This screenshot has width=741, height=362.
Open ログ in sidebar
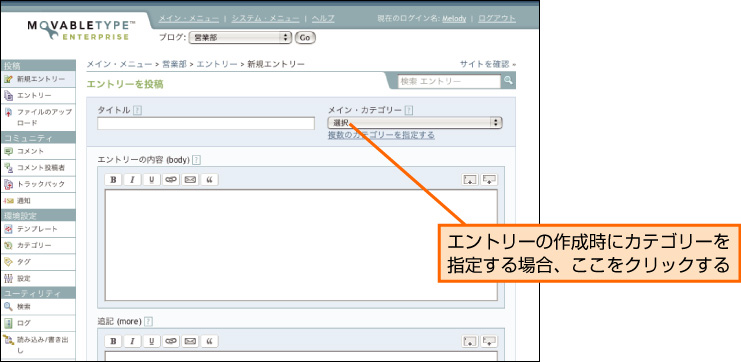38,323
